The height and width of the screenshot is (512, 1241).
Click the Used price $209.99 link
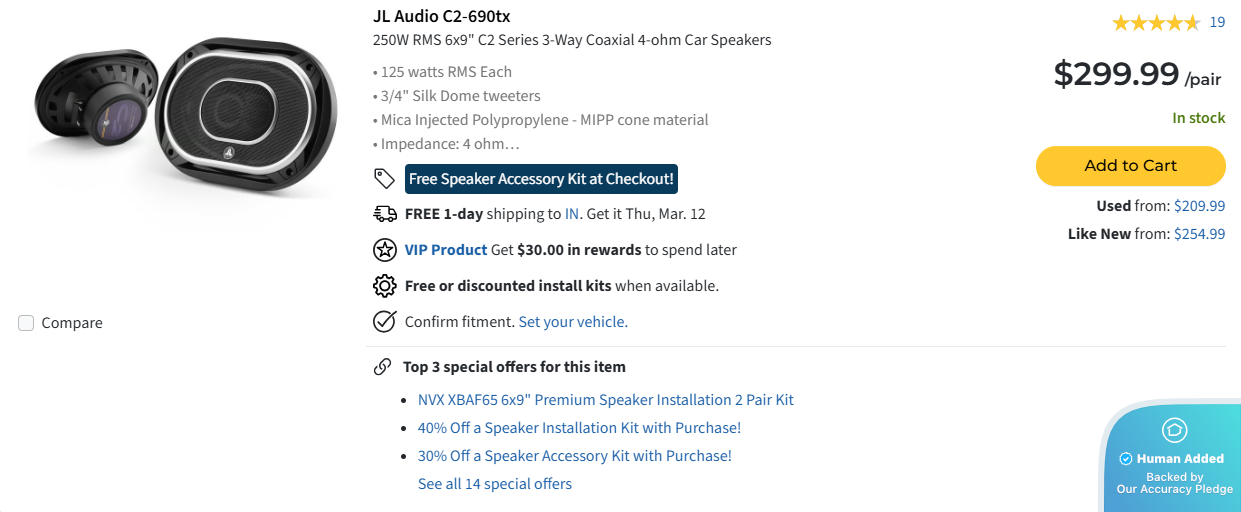pyautogui.click(x=1199, y=206)
